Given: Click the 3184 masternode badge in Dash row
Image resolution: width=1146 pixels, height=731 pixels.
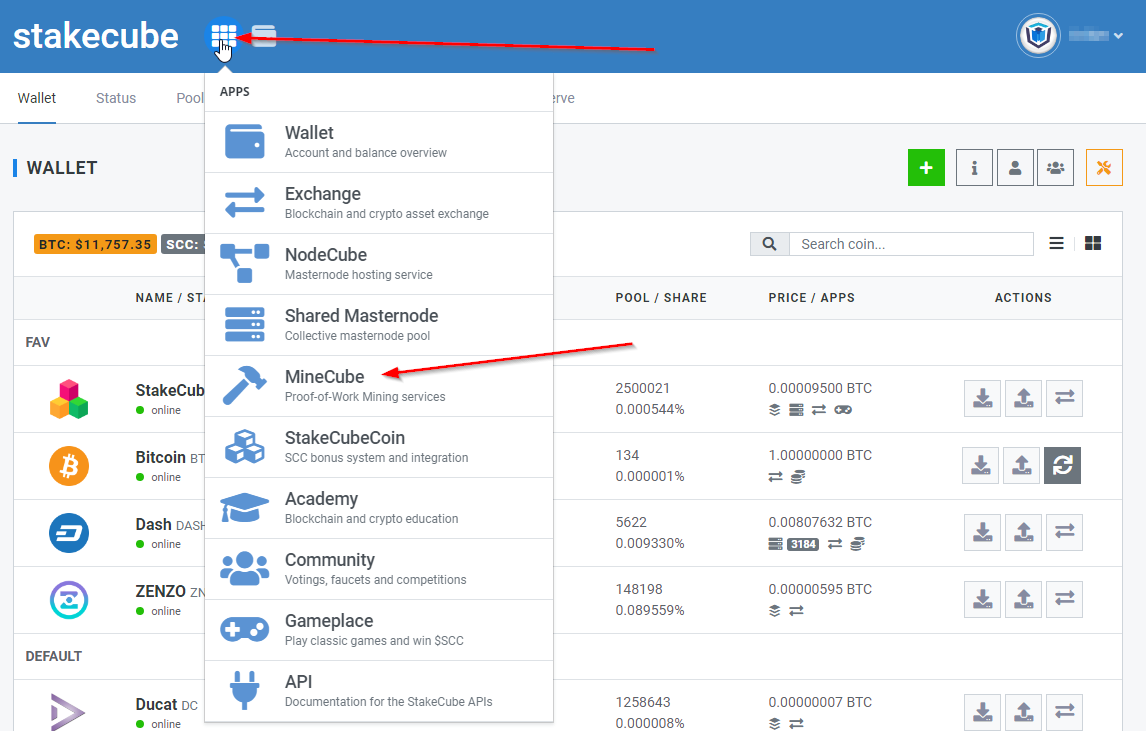Looking at the screenshot, I should coord(802,544).
